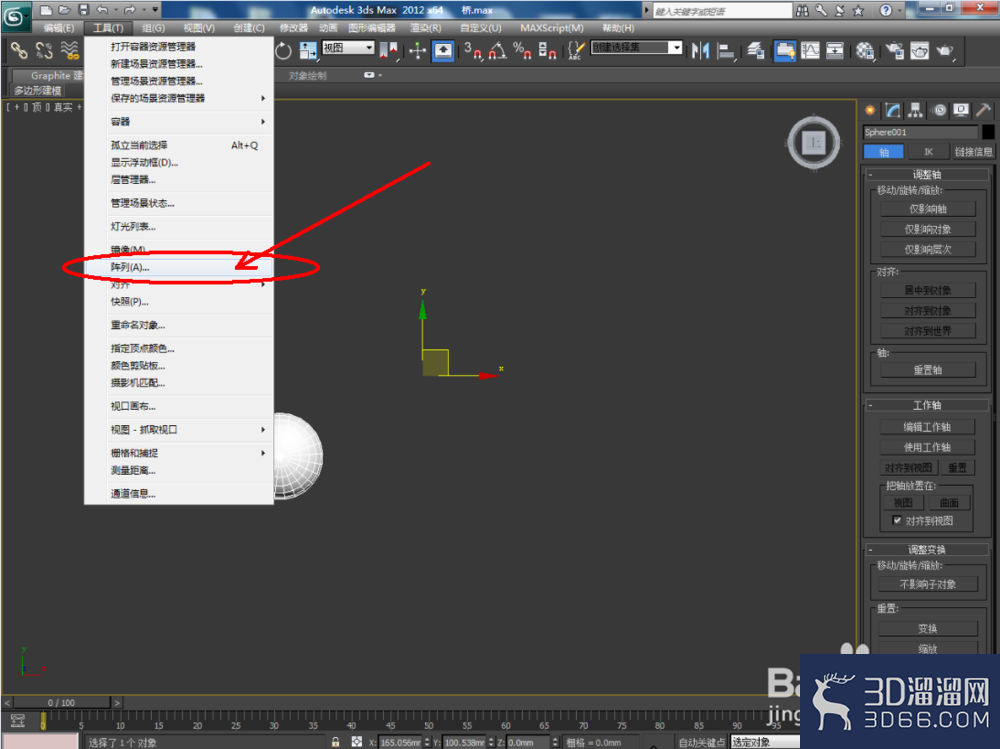Click Edit Named Selection Sets icon
This screenshot has width=1000, height=749.
point(576,50)
